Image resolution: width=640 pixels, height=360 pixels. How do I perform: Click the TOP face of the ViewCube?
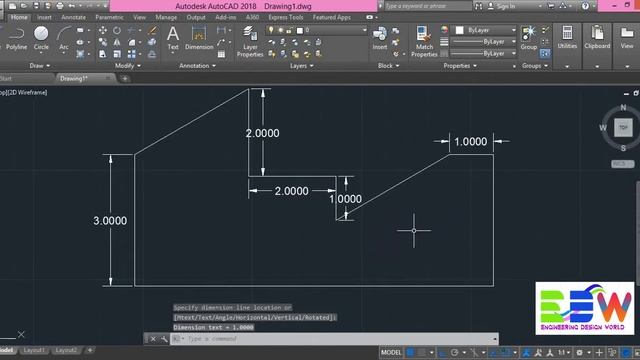(x=623, y=127)
